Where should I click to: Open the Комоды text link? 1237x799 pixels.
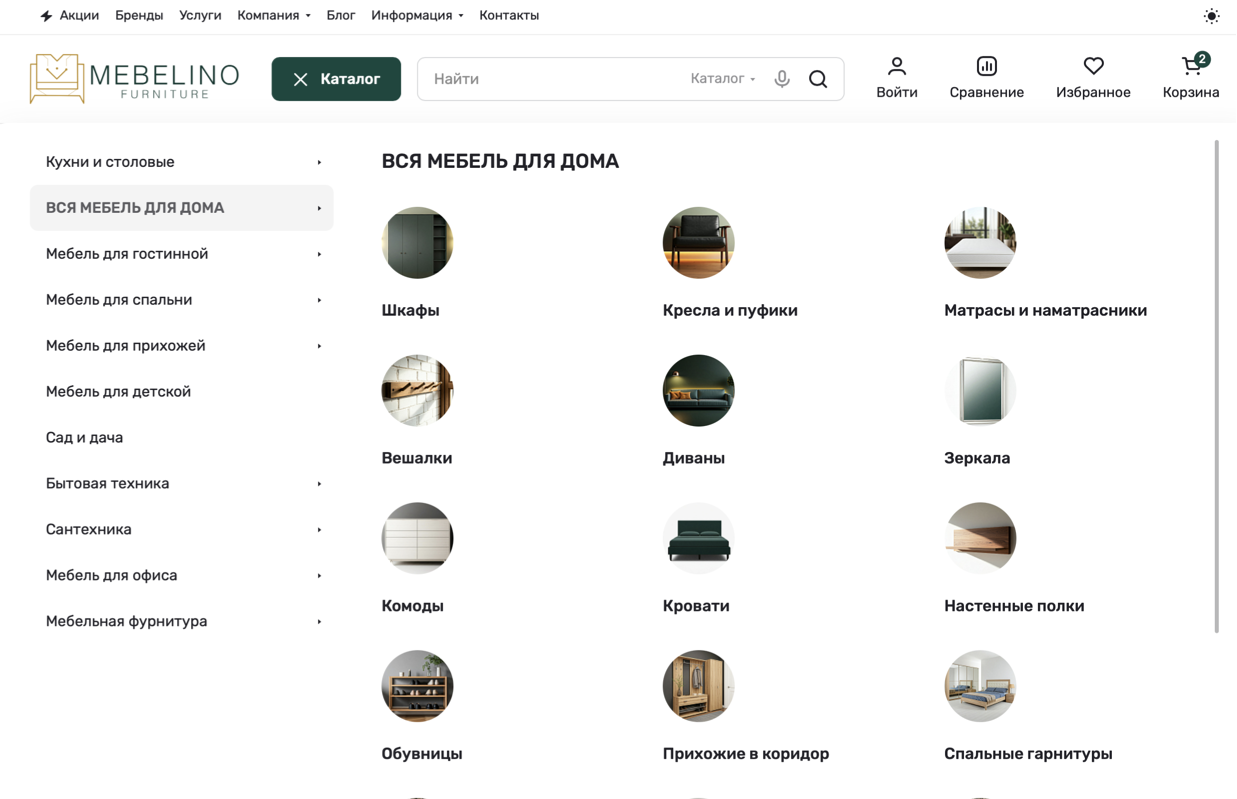pyautogui.click(x=412, y=607)
